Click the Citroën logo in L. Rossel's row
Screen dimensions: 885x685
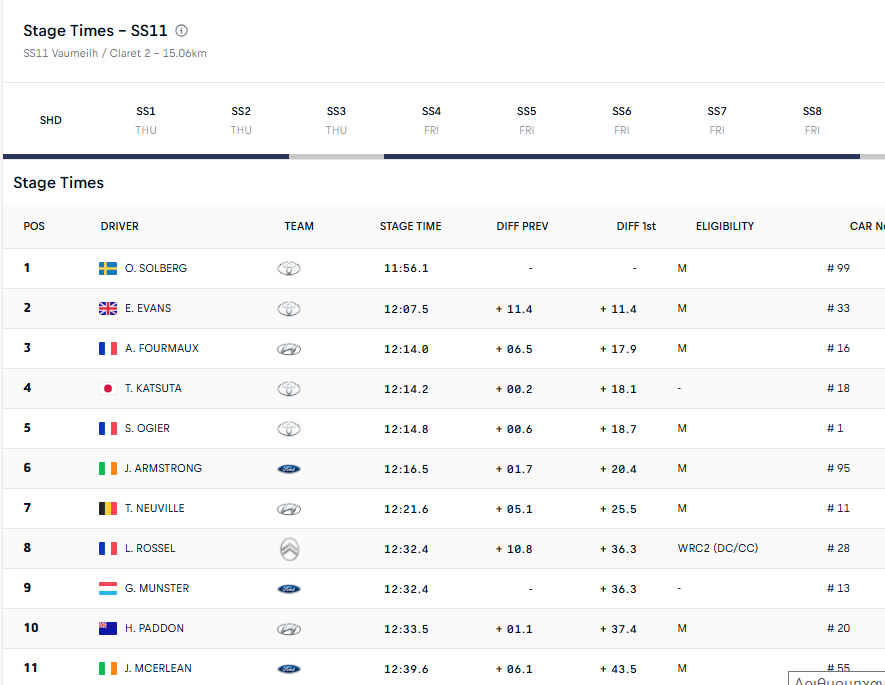pos(289,548)
